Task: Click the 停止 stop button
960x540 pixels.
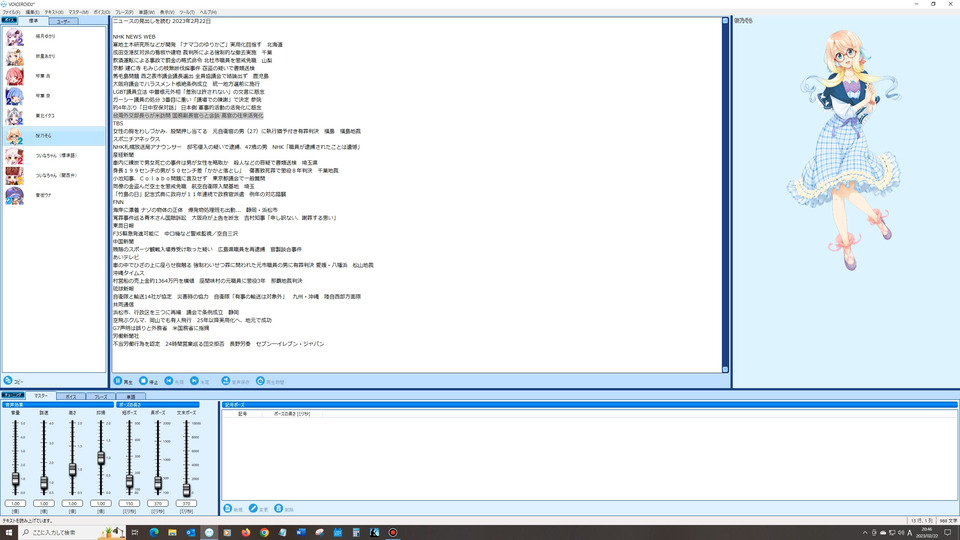Action: (x=149, y=381)
